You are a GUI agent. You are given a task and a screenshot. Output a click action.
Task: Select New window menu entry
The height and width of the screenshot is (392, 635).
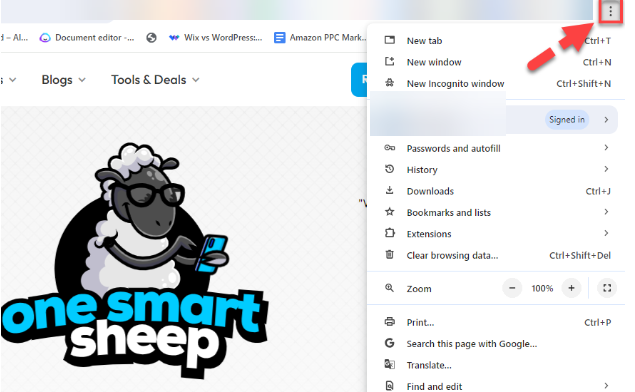click(x=497, y=62)
